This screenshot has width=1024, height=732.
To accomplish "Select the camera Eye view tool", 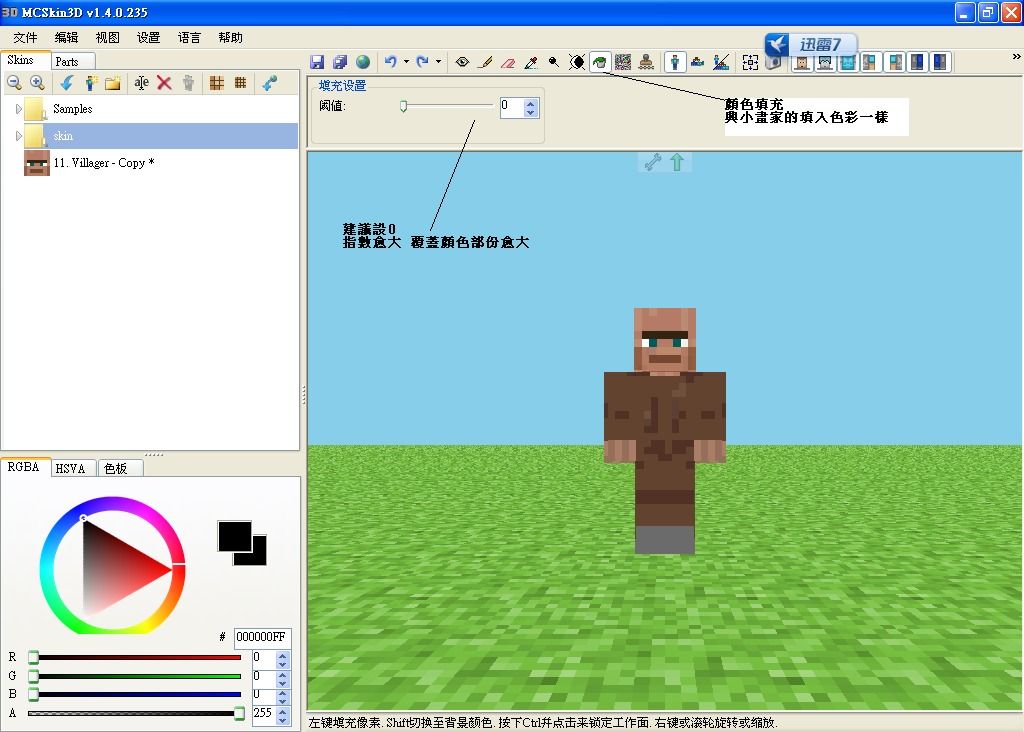I will click(462, 62).
